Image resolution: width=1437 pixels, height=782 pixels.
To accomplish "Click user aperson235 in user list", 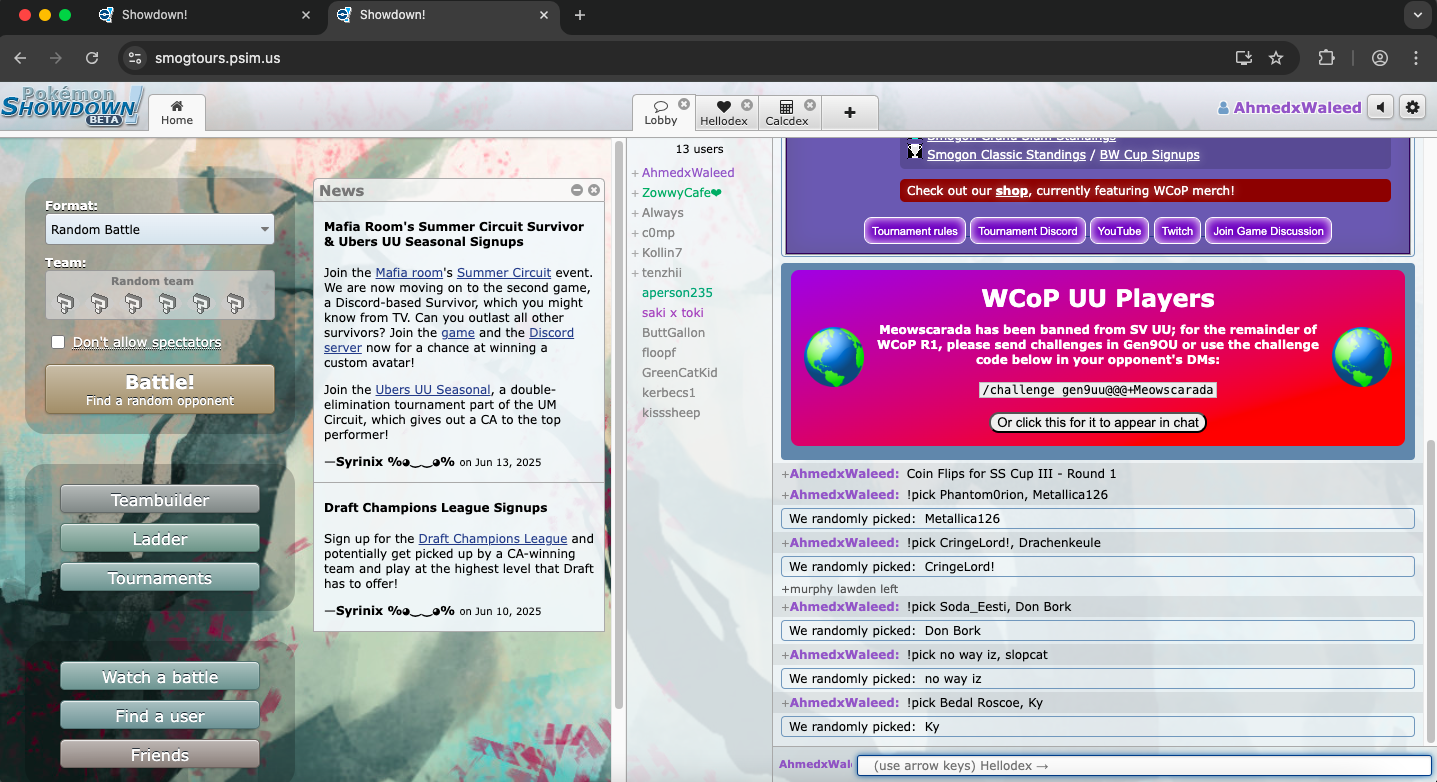I will click(677, 292).
